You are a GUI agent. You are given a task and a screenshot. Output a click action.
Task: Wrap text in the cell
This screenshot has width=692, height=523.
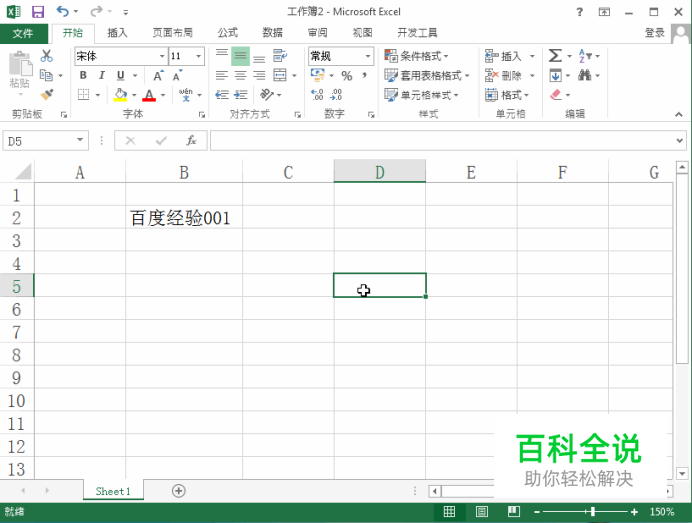pyautogui.click(x=280, y=56)
